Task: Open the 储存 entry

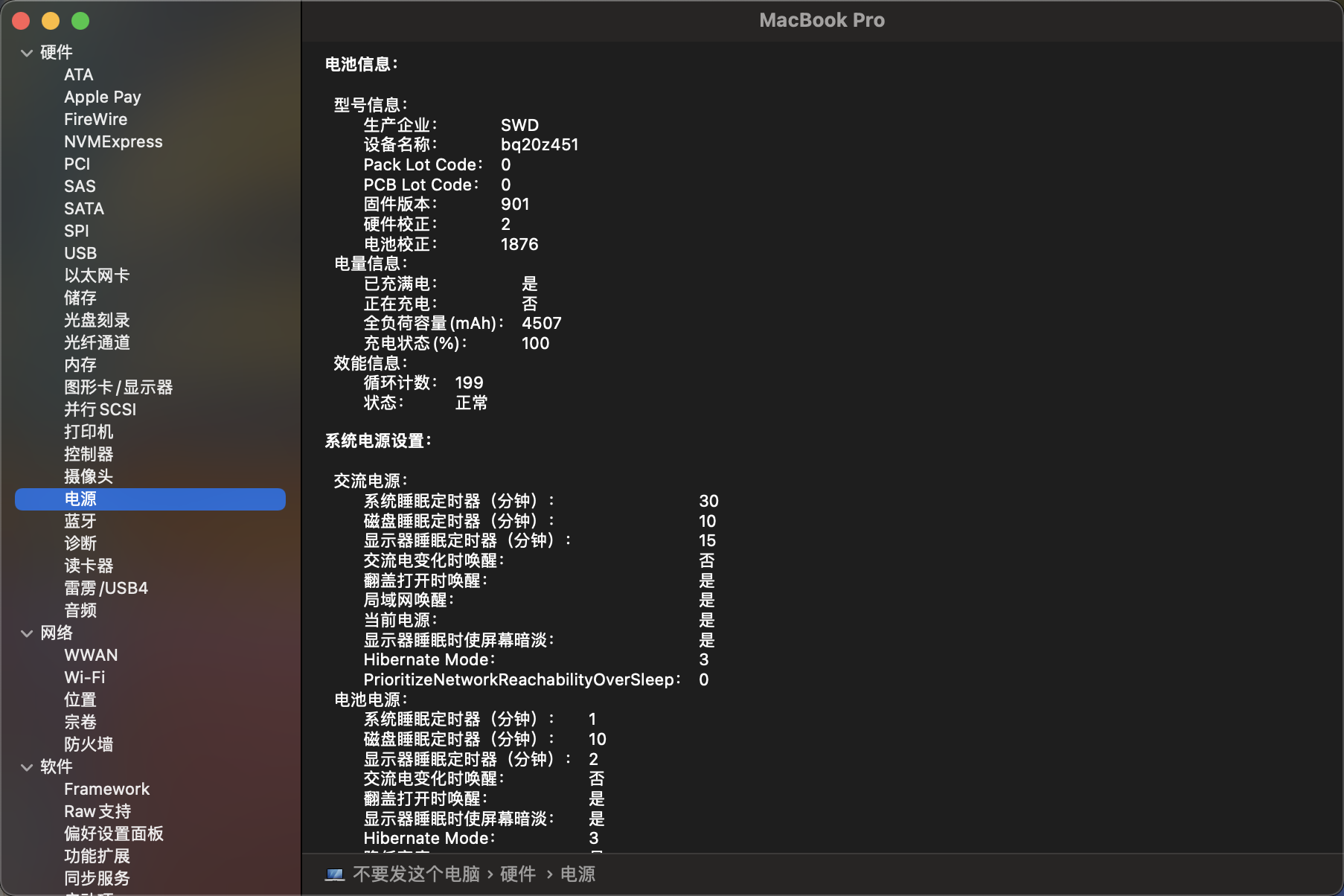Action: pyautogui.click(x=80, y=298)
